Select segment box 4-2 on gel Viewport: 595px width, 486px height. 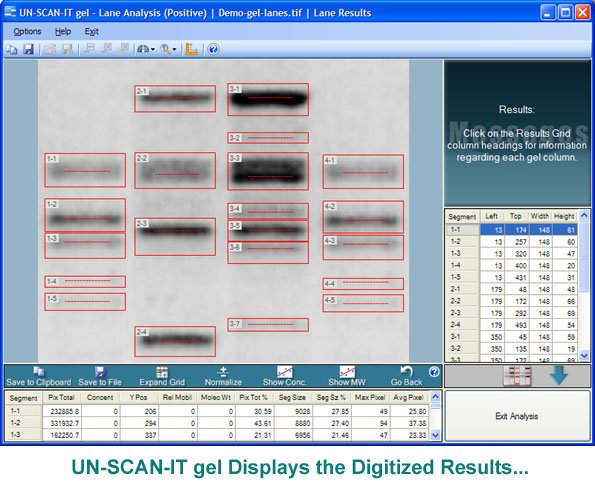pyautogui.click(x=363, y=217)
